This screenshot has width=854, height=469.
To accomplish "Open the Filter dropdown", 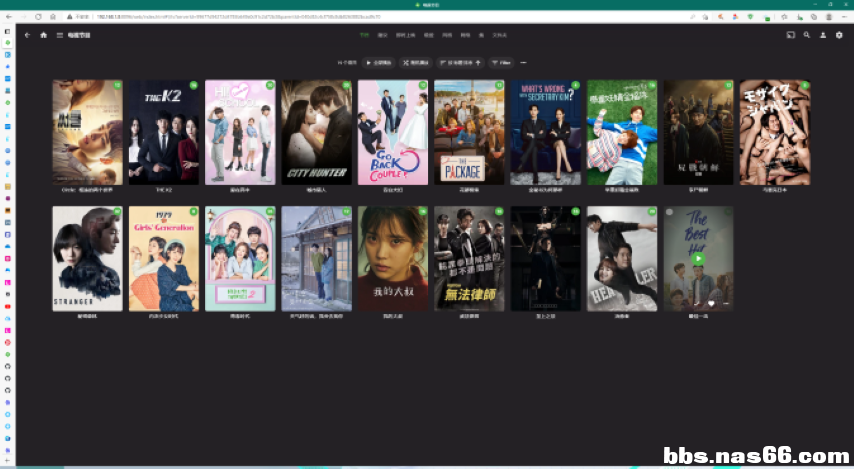I will coord(501,63).
